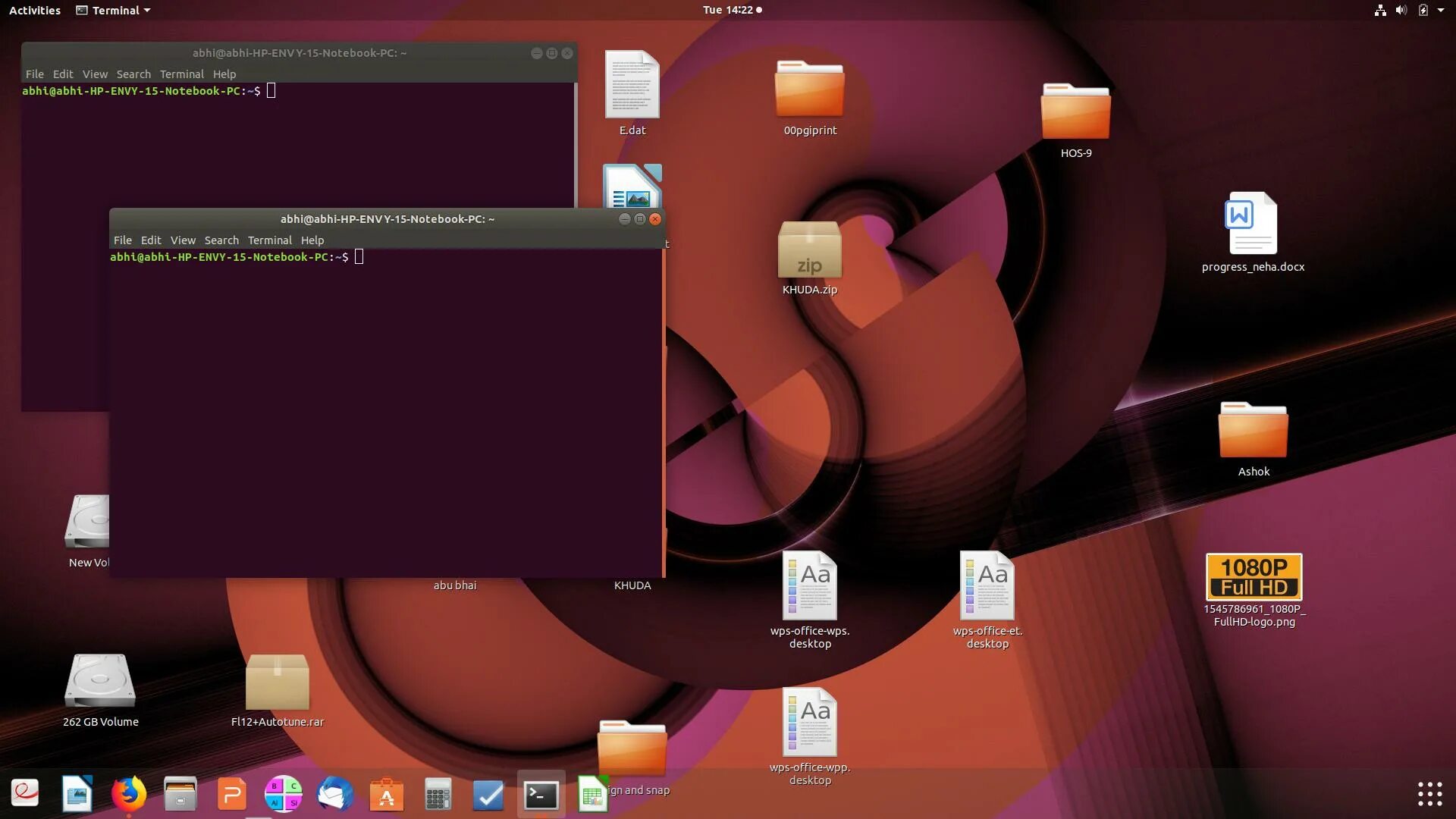Image resolution: width=1456 pixels, height=819 pixels.
Task: Open Terminal menu in front terminal
Action: point(269,240)
